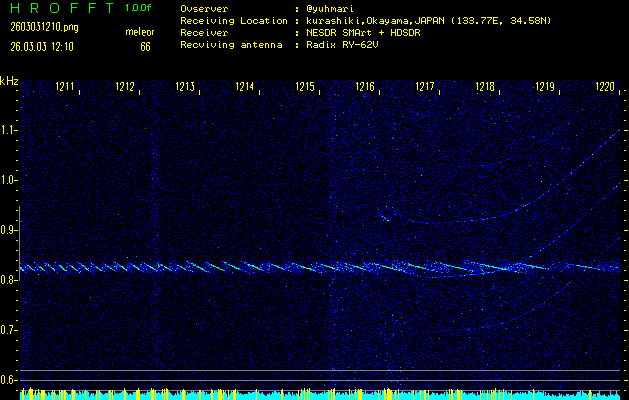Select the 1.0 kHz axis label
The height and width of the screenshot is (400, 629).
(9, 180)
